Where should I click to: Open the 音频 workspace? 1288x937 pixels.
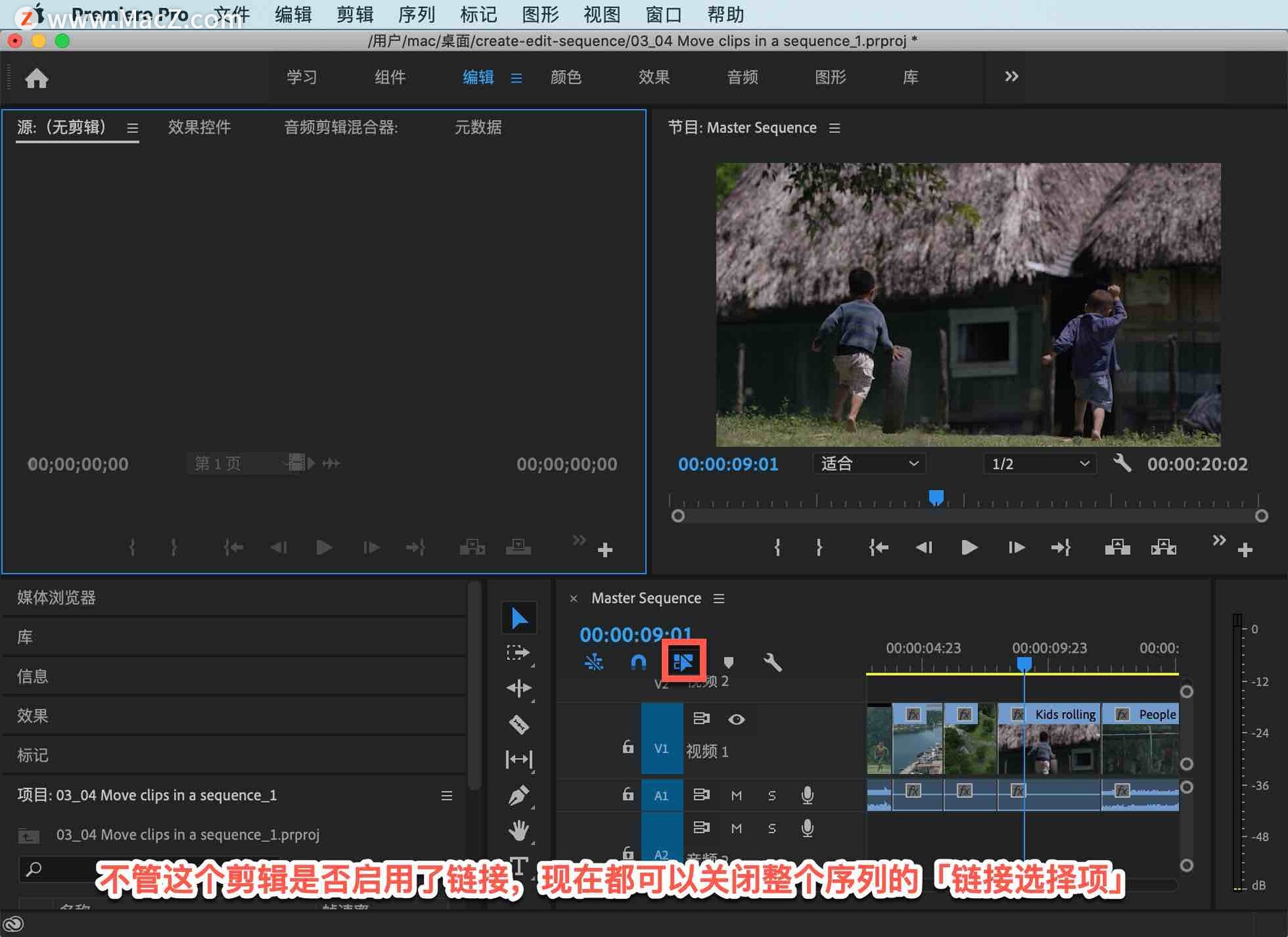[742, 77]
